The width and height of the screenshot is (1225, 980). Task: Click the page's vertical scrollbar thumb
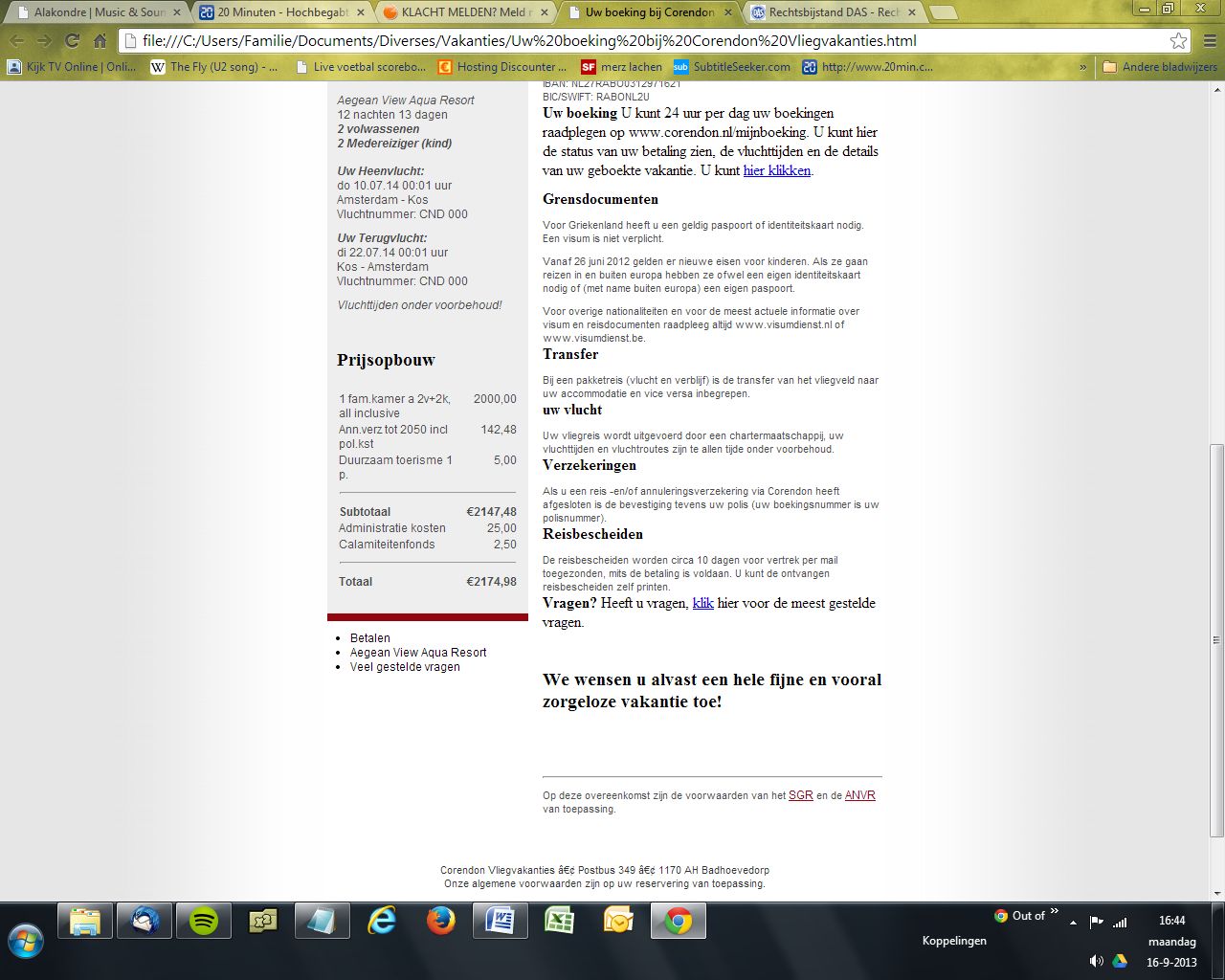click(1216, 639)
